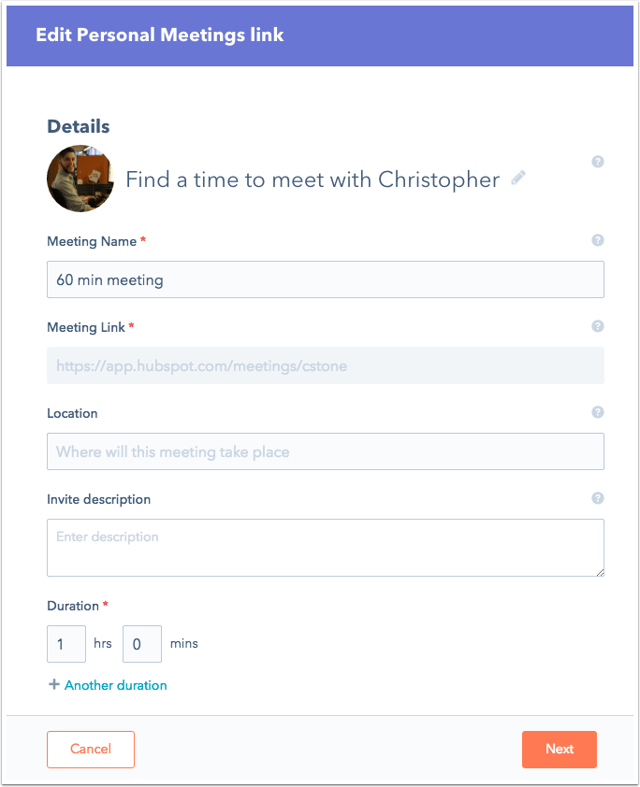The image size is (640, 787).
Task: Click the minutes duration box
Action: tap(142, 644)
